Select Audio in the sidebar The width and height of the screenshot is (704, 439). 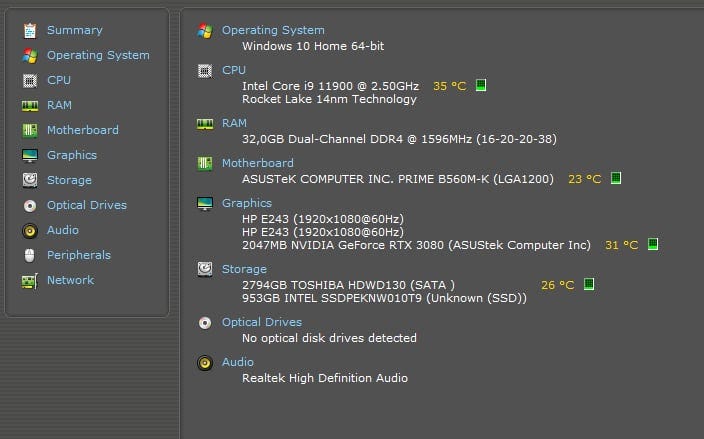[63, 230]
